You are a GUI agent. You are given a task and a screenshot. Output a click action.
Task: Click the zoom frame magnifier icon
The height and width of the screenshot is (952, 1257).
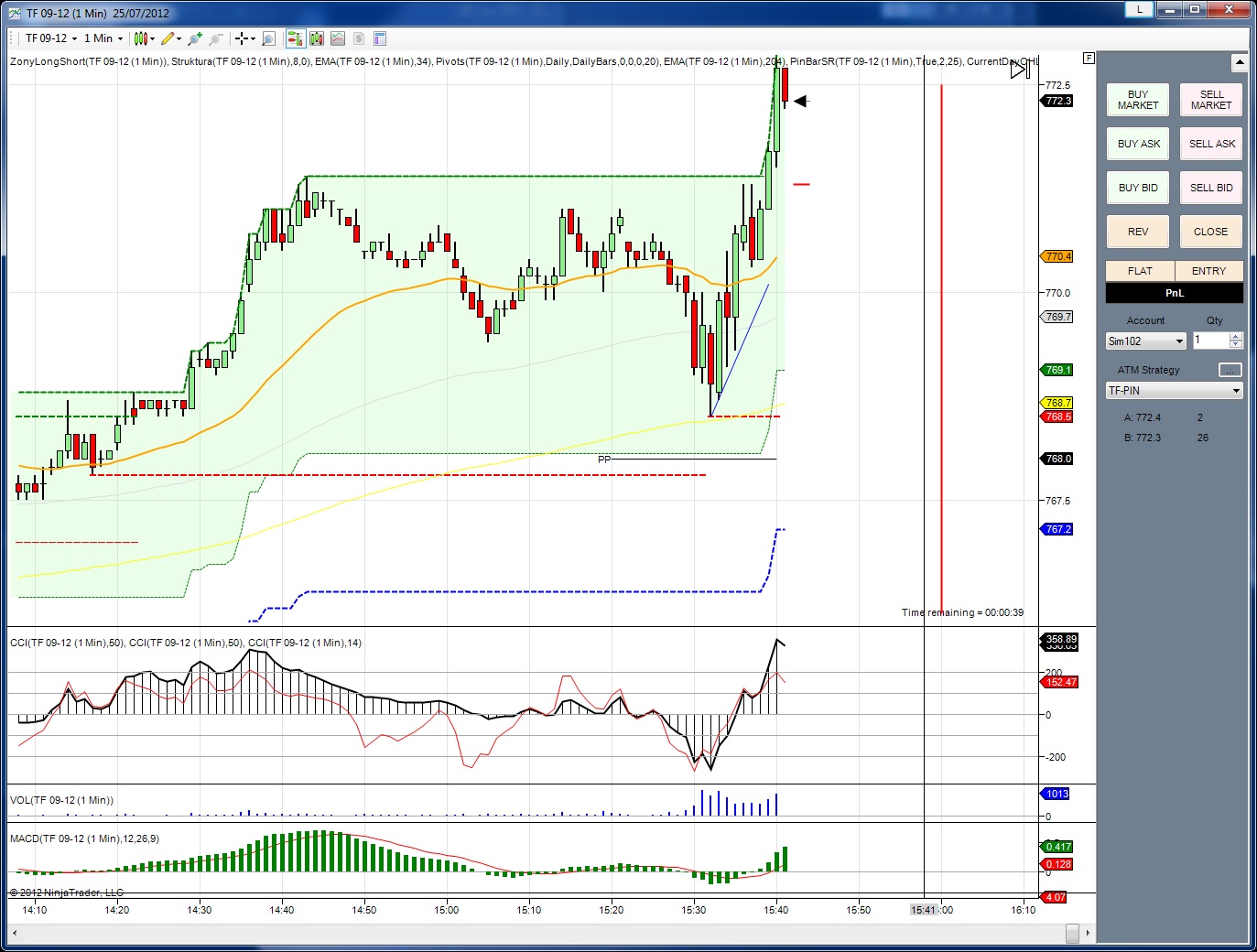268,38
